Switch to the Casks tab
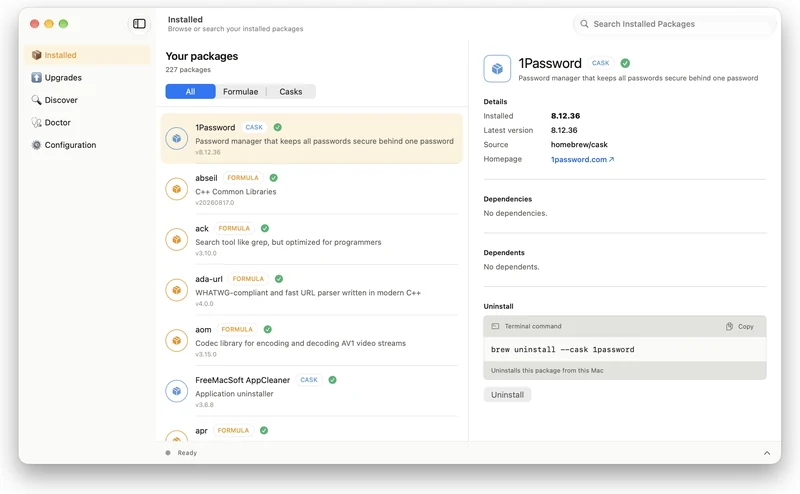Image resolution: width=800 pixels, height=494 pixels. point(291,91)
